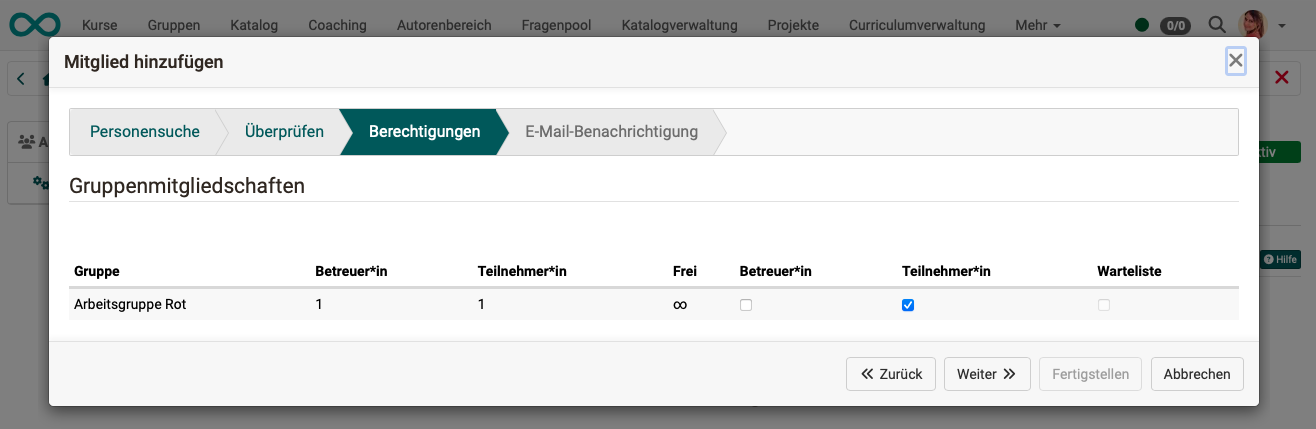Click the 0/0 status badge
Viewport: 1316px width, 429px height.
1175,25
